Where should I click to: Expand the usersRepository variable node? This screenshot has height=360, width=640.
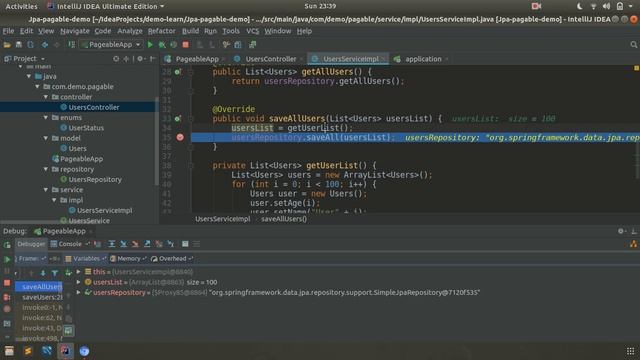[x=78, y=292]
